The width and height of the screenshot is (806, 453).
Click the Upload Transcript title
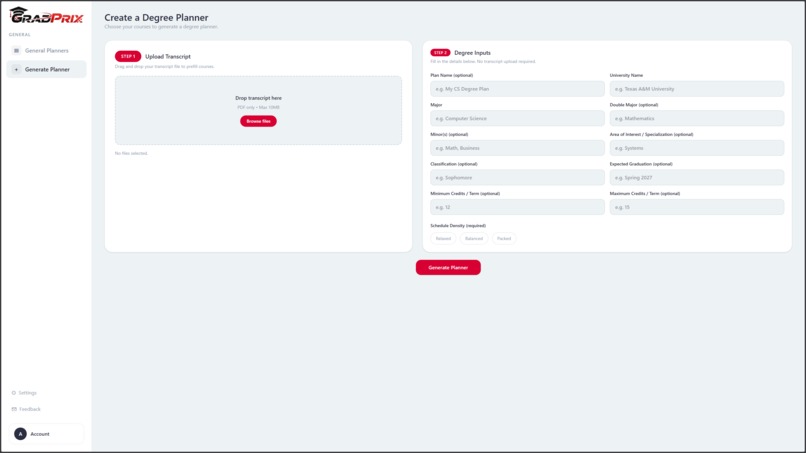[x=168, y=57]
